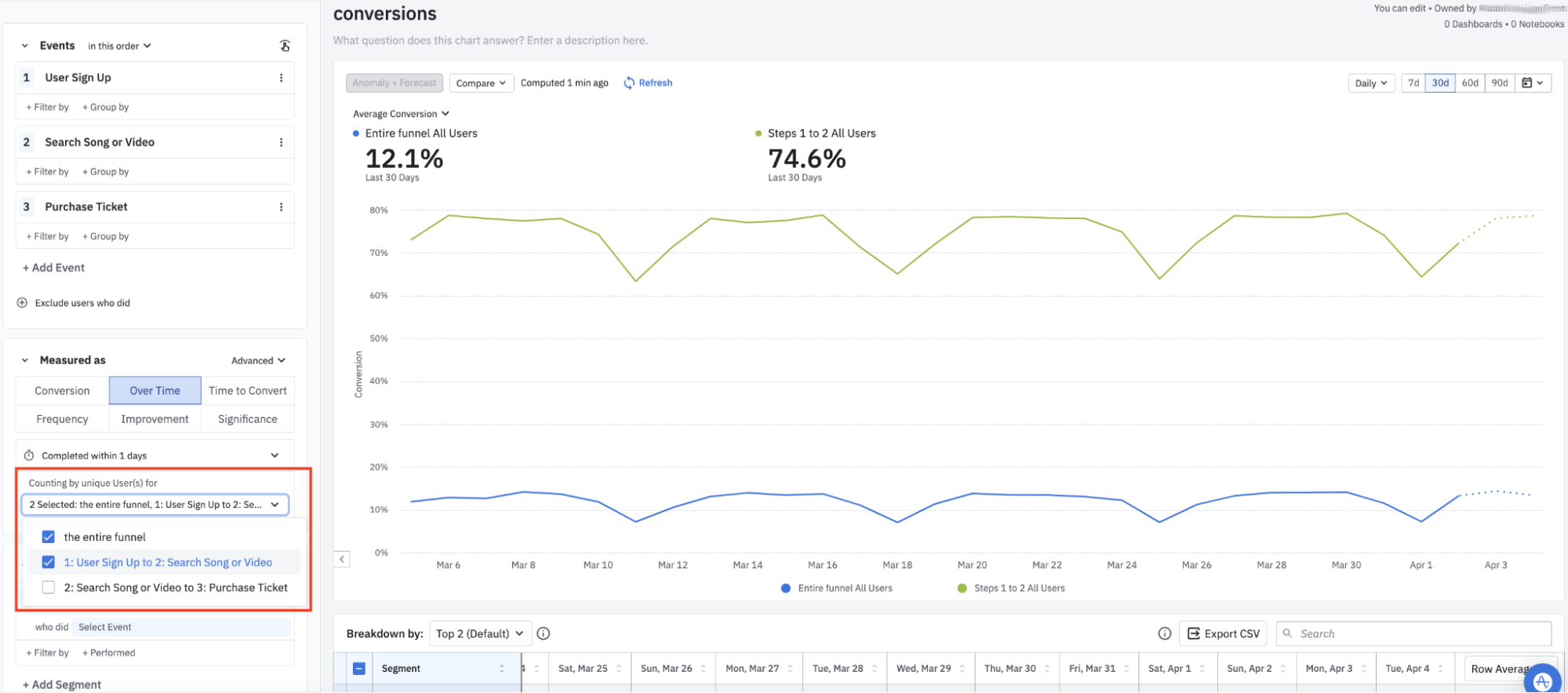Click the Search input field in table
Screen dimensions: 1568x693
[x=1420, y=634]
